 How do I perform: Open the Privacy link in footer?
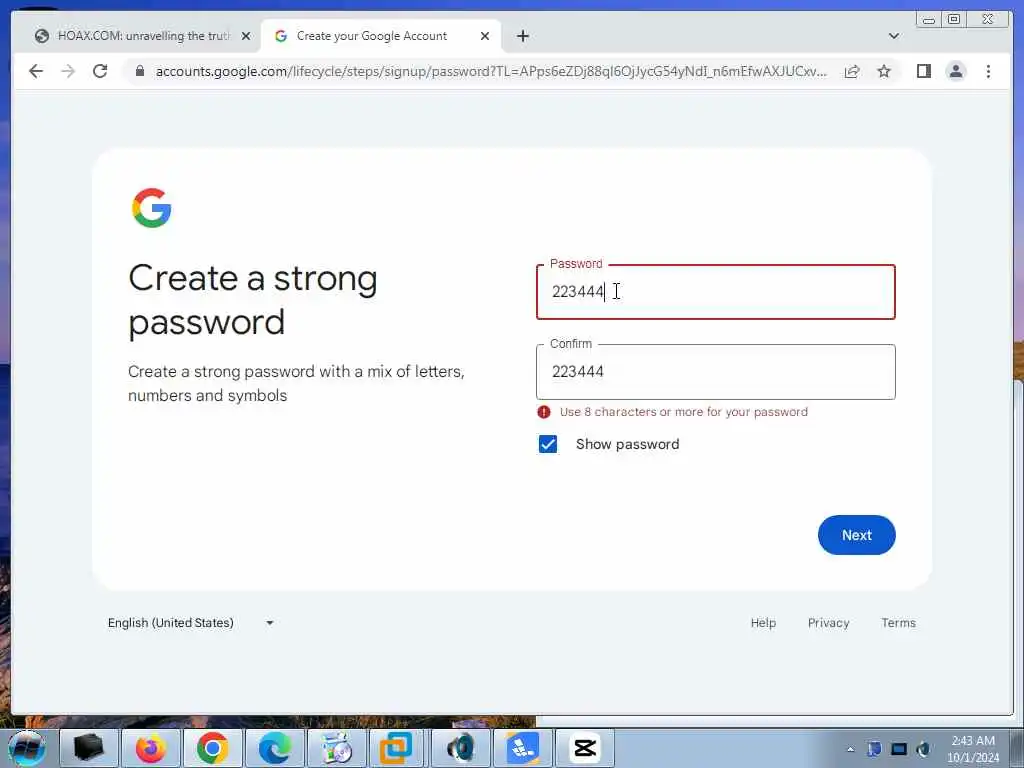(x=828, y=623)
